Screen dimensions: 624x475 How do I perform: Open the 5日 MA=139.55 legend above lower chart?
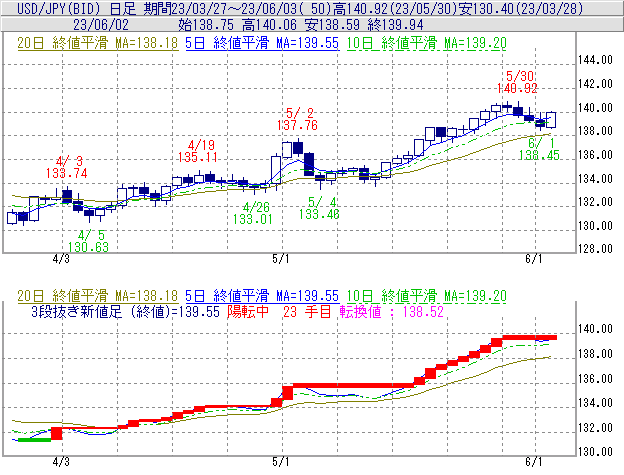[x=262, y=296]
